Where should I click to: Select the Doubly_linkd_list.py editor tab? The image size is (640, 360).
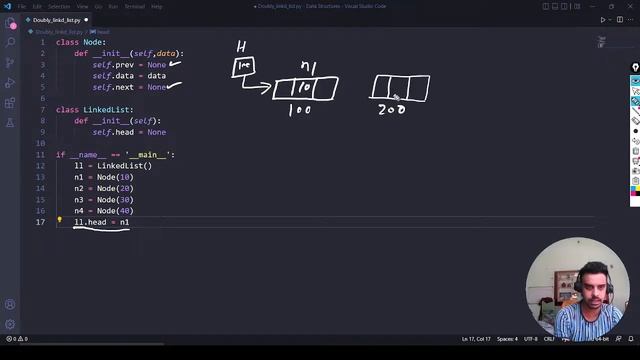(57, 20)
